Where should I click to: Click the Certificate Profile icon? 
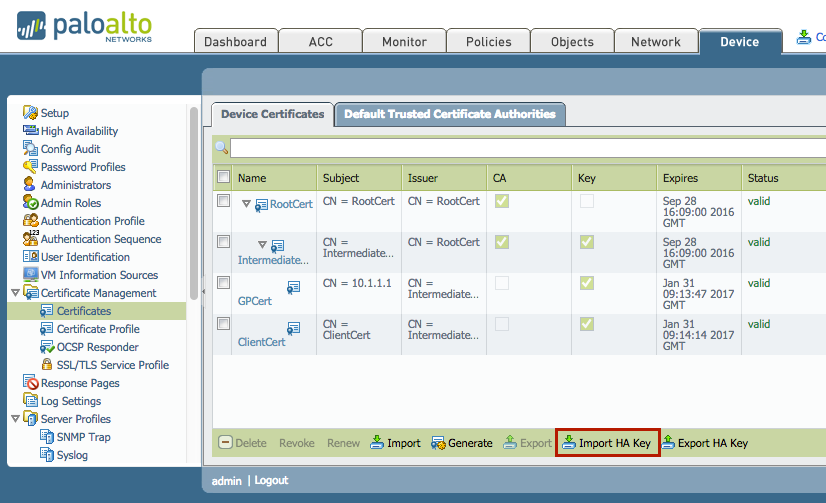point(46,329)
